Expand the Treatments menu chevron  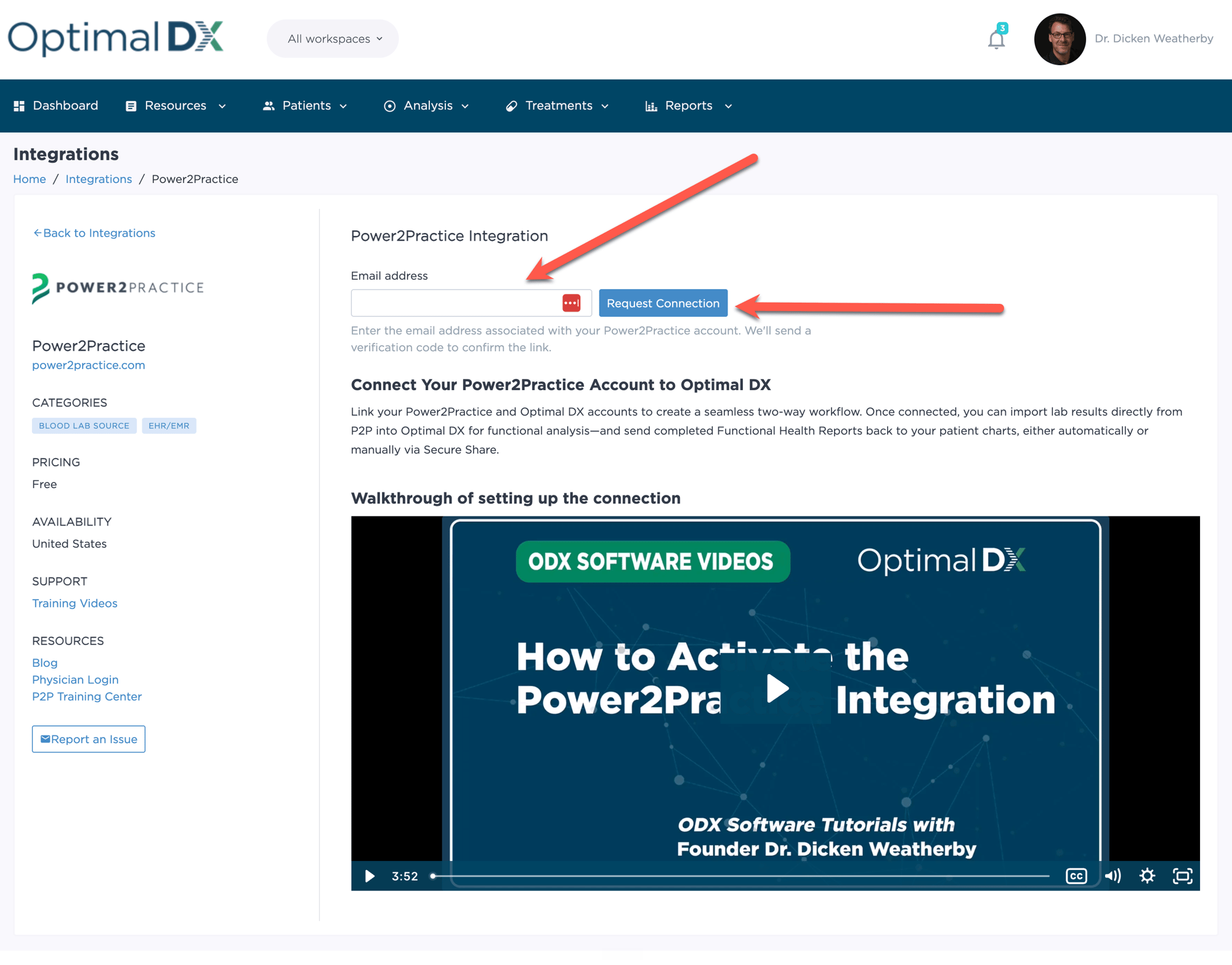pos(605,107)
